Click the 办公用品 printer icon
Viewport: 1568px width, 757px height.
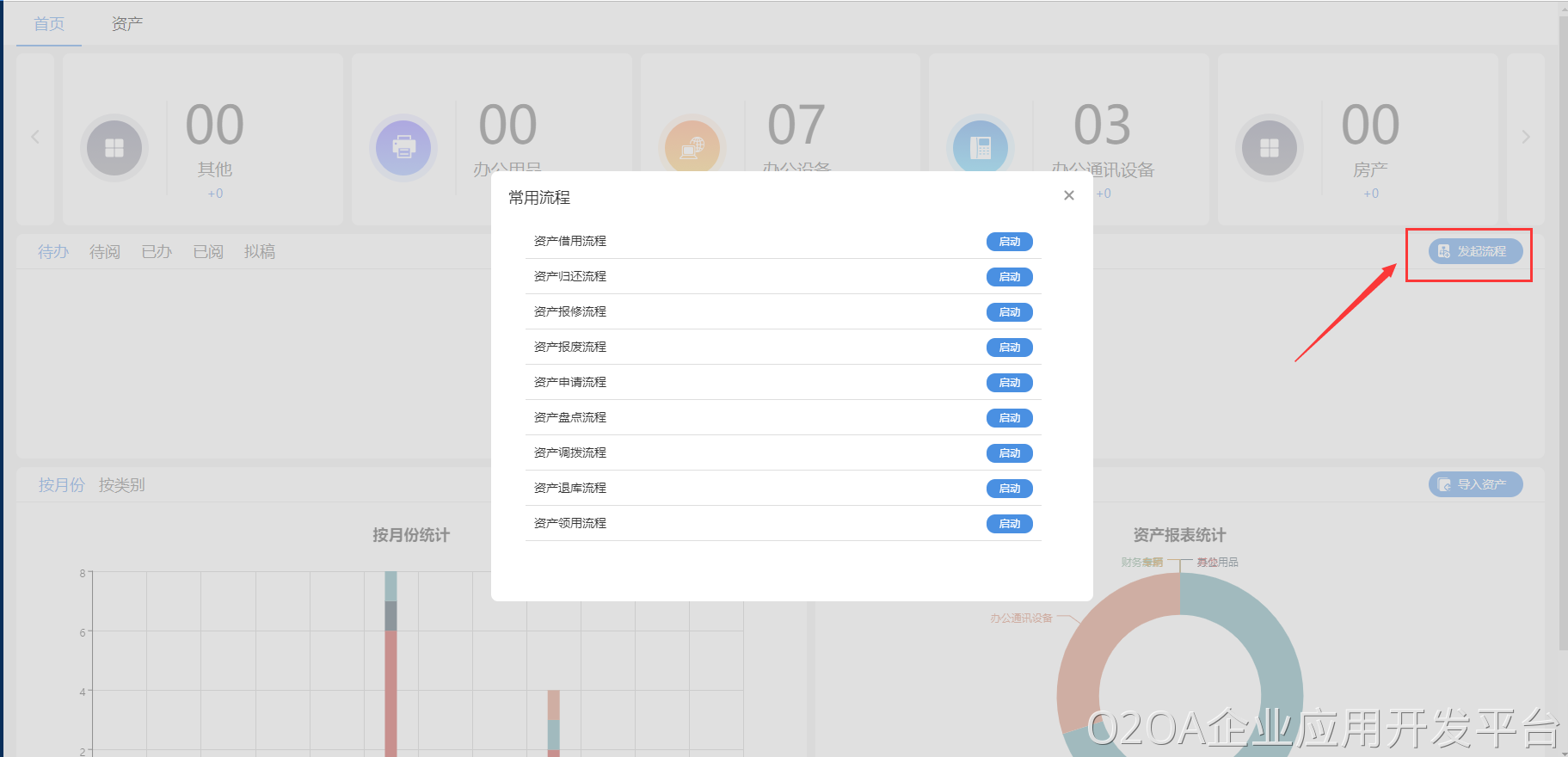click(x=403, y=148)
